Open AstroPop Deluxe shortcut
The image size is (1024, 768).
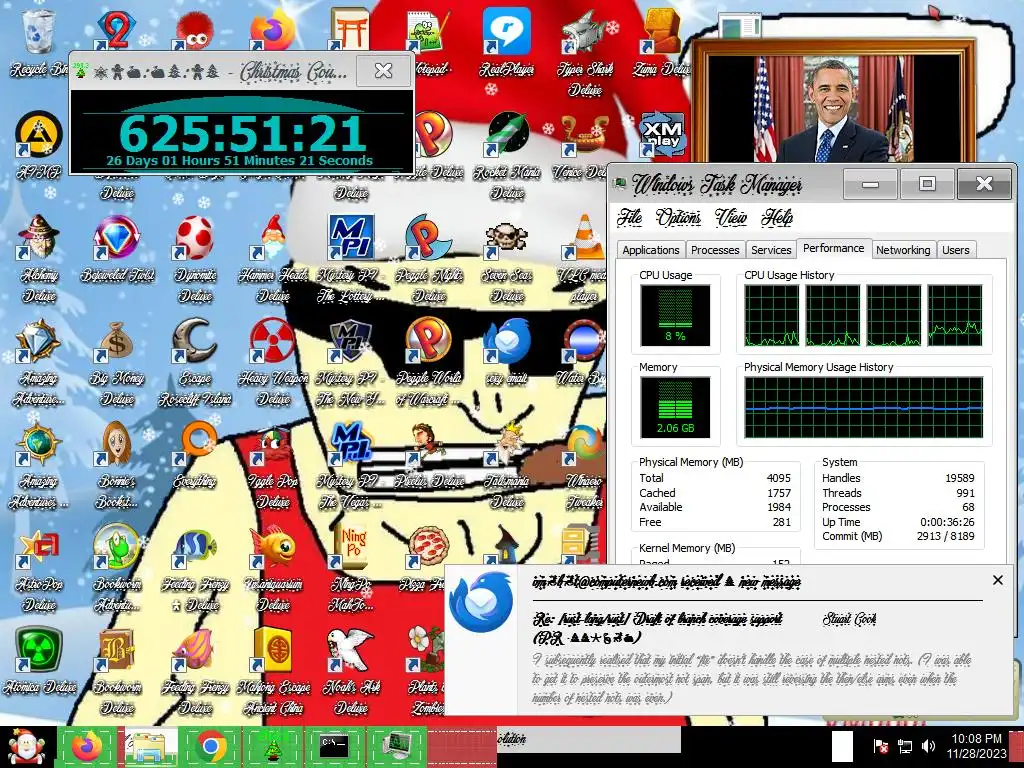39,547
